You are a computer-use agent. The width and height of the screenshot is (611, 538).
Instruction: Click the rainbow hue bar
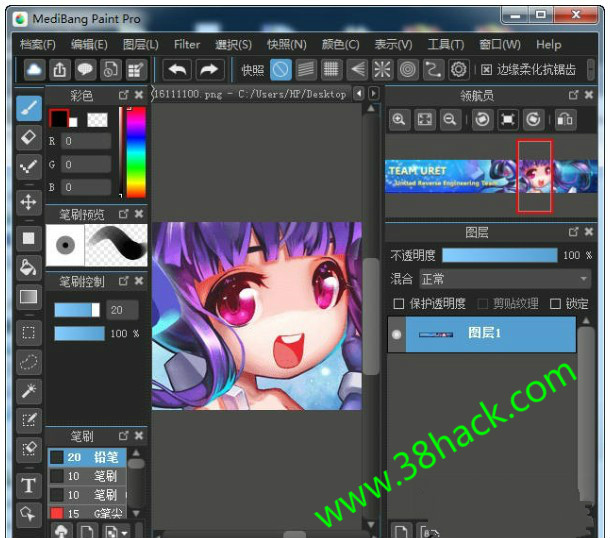[x=136, y=152]
